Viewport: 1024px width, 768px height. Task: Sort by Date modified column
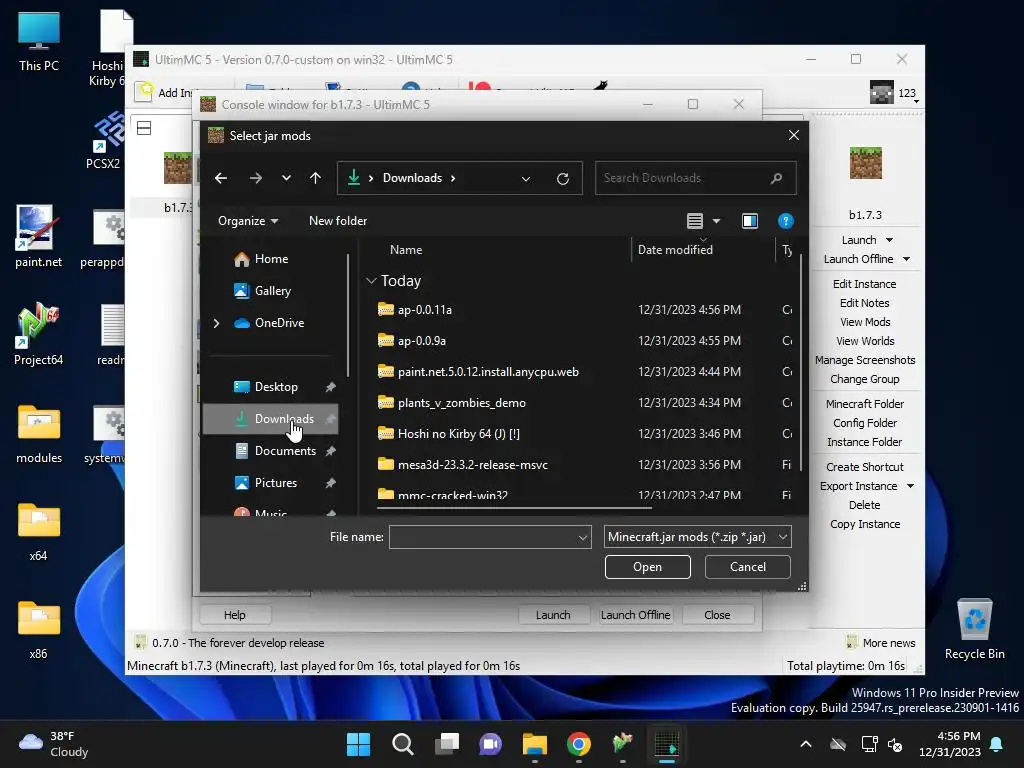[675, 249]
